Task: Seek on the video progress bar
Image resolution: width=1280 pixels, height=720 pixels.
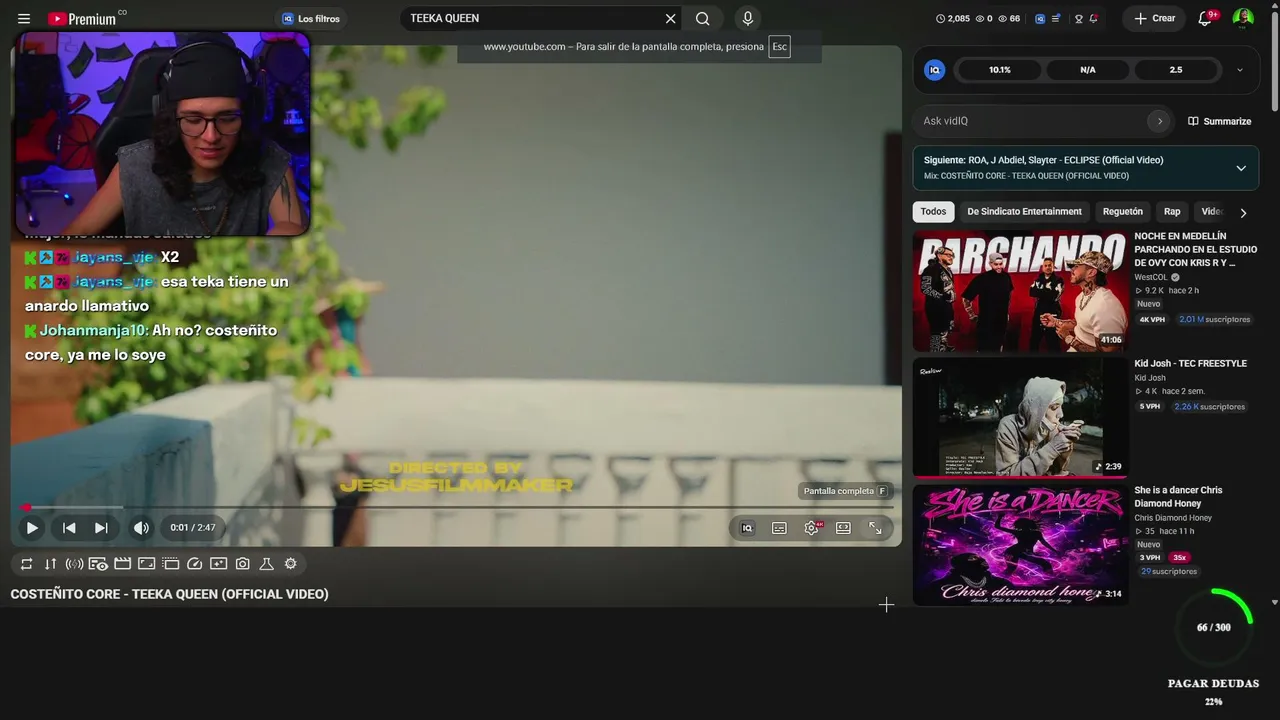Action: coord(456,507)
